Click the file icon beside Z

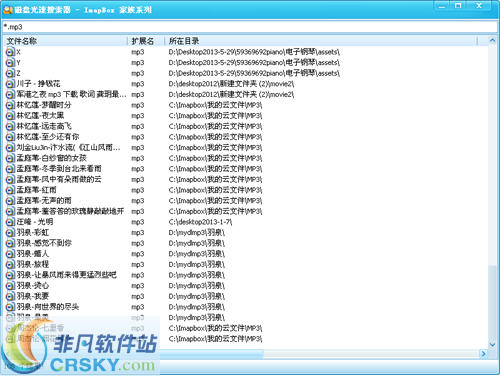[x=10, y=73]
